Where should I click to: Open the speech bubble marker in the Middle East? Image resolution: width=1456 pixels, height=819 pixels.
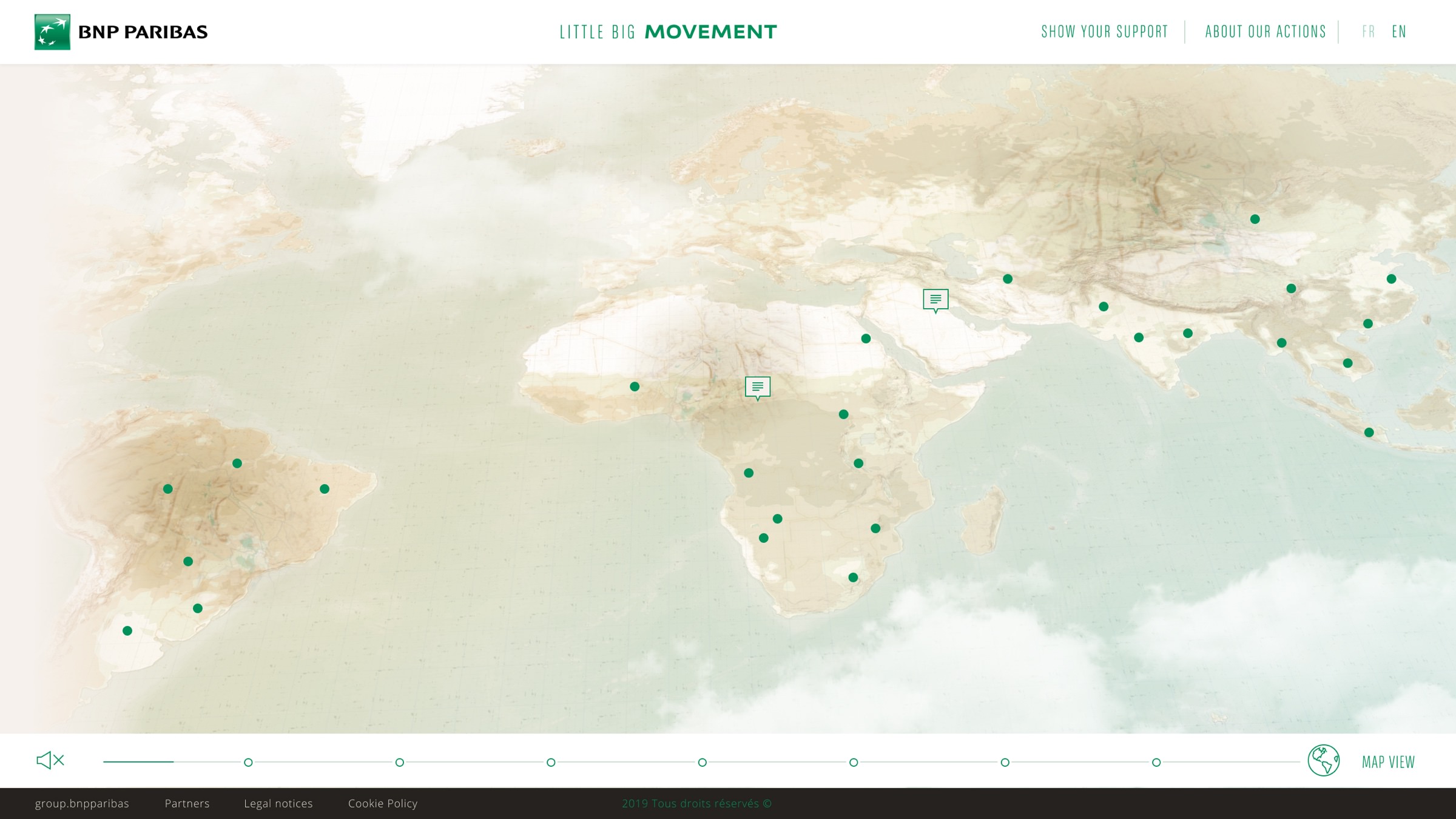[x=935, y=300]
